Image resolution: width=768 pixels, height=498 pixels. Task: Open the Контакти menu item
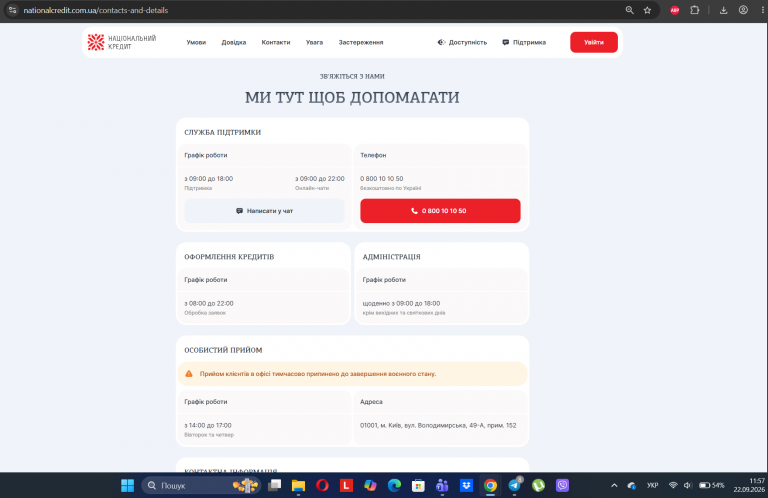pos(276,43)
